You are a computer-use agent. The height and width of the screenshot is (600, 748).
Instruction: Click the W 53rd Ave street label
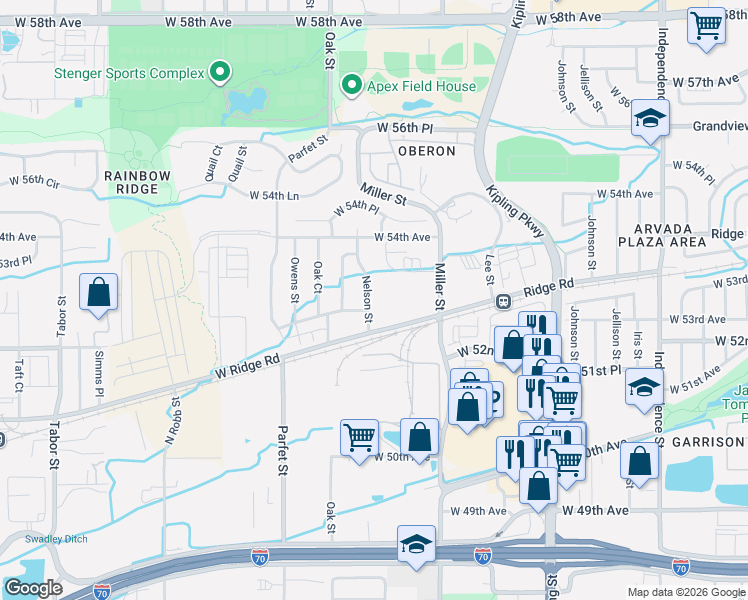pos(697,319)
